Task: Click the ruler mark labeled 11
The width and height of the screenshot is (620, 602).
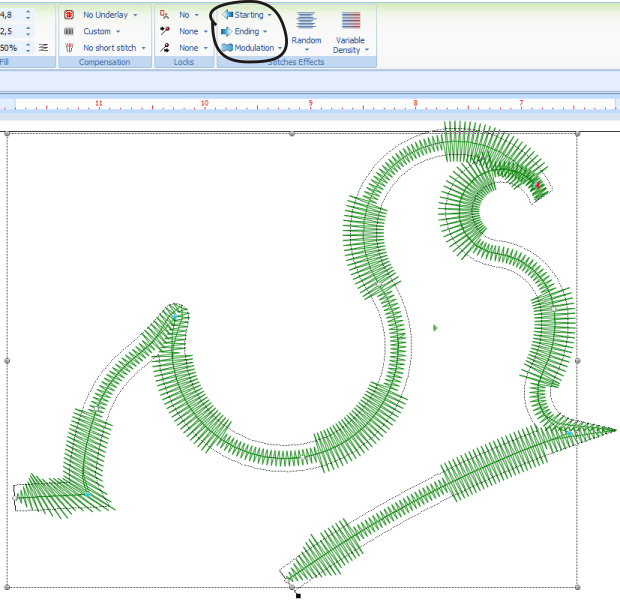Action: point(98,103)
